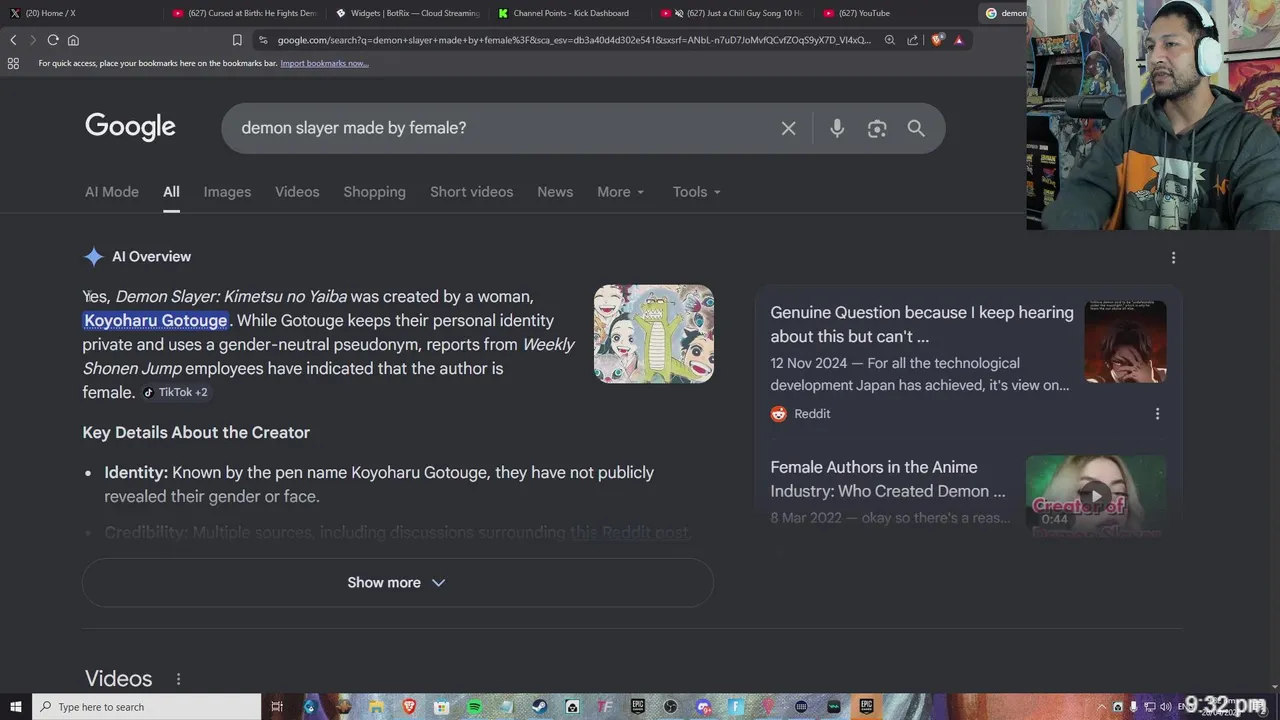Share this page using the share icon
Viewport: 1280px width, 720px height.
coord(912,40)
